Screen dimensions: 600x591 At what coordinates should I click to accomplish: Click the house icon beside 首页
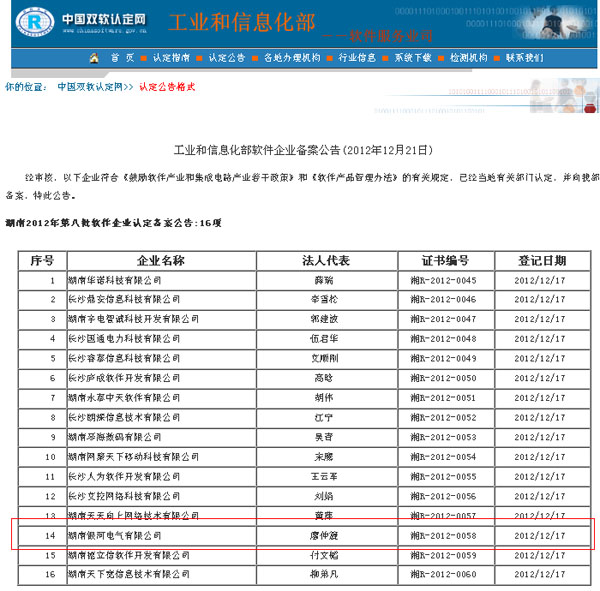pos(94,58)
